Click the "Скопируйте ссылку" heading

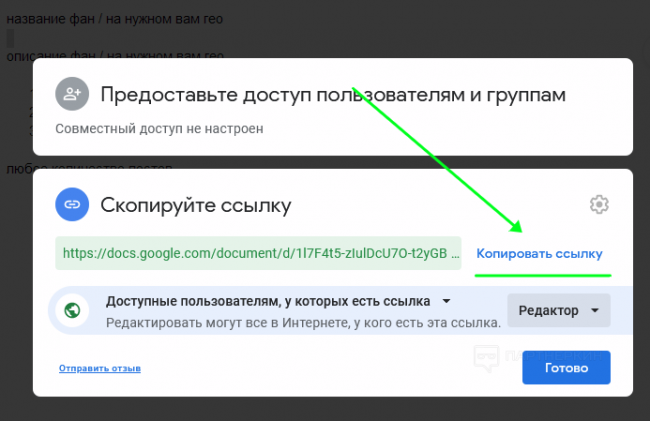pyautogui.click(x=196, y=206)
